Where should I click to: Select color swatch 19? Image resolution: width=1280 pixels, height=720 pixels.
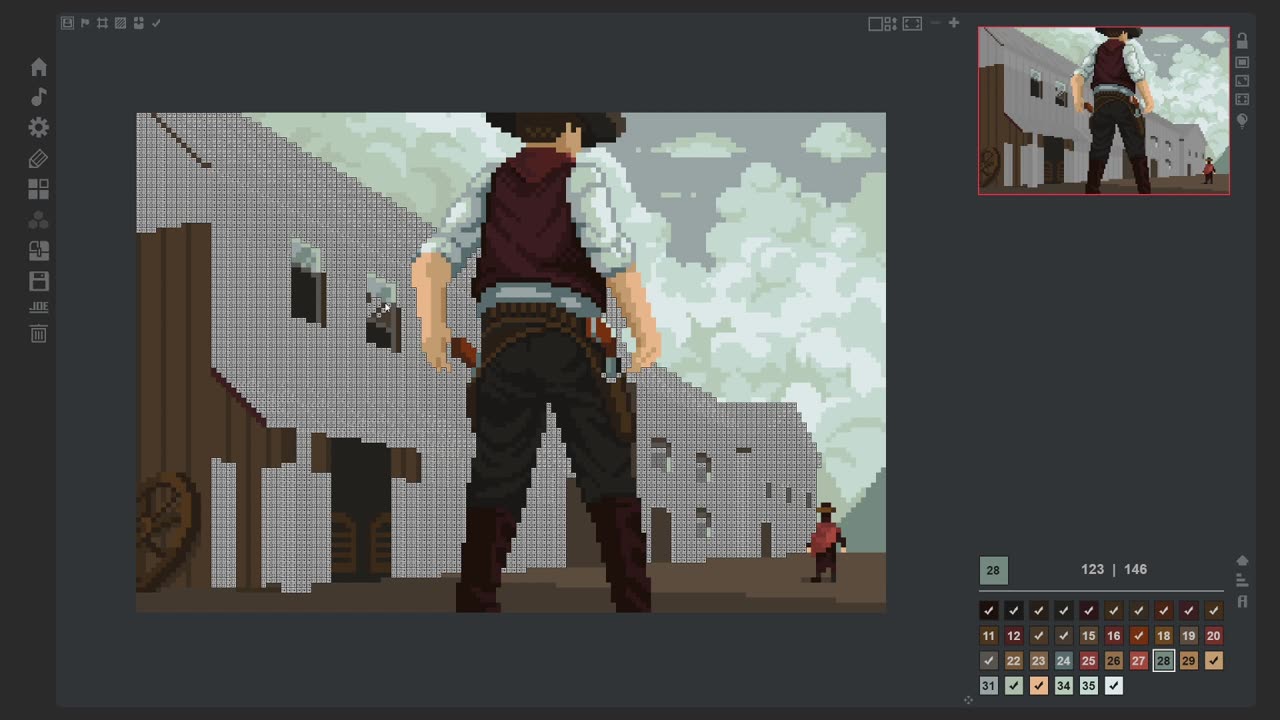(1188, 635)
